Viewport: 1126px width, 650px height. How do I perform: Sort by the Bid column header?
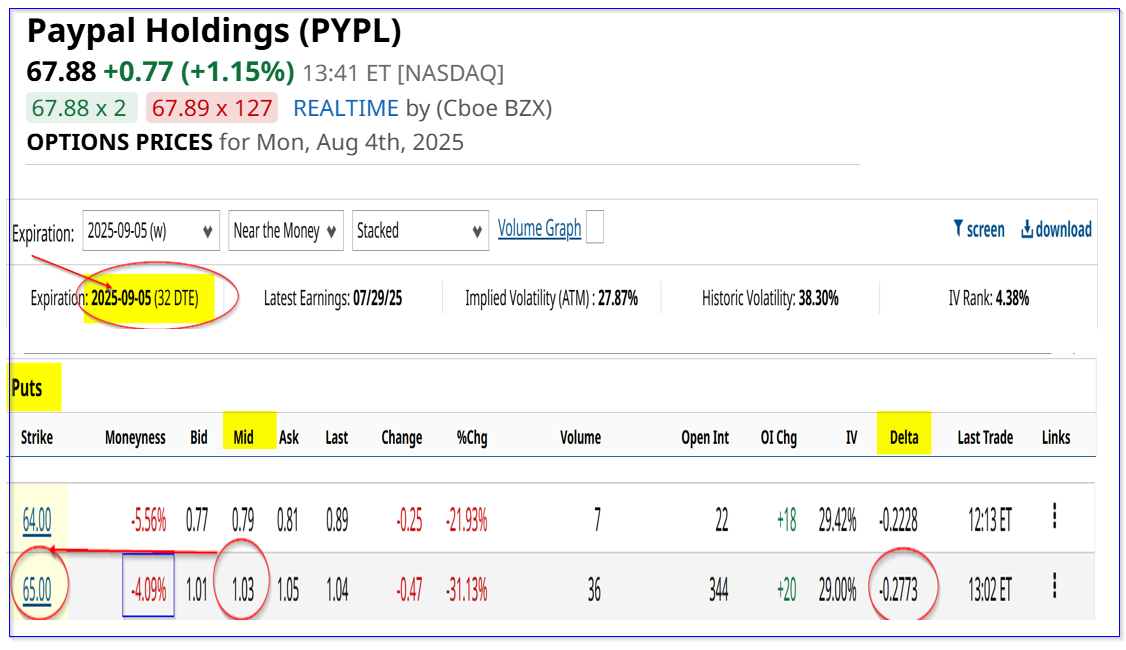pyautogui.click(x=199, y=437)
